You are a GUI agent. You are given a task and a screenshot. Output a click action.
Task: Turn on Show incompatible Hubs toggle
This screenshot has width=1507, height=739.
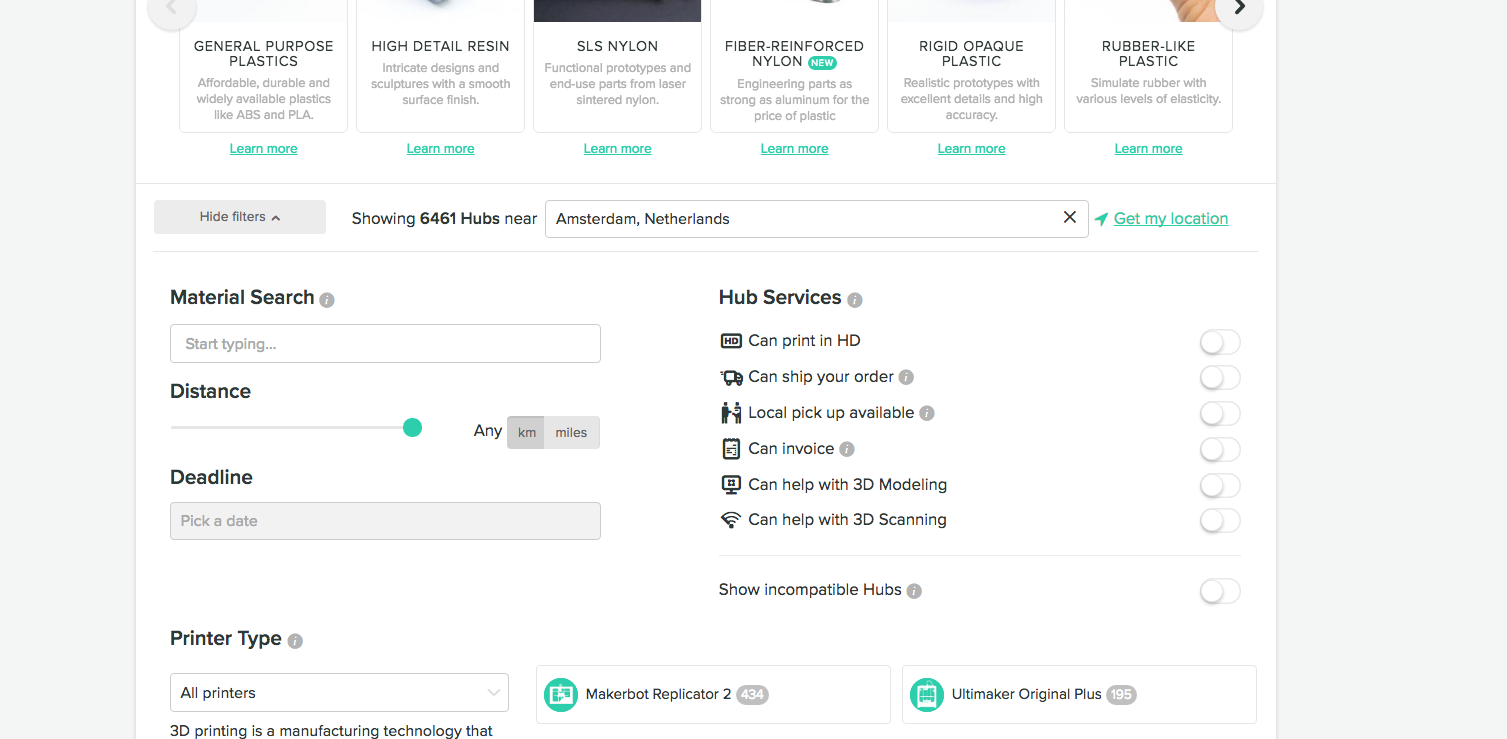pos(1219,591)
